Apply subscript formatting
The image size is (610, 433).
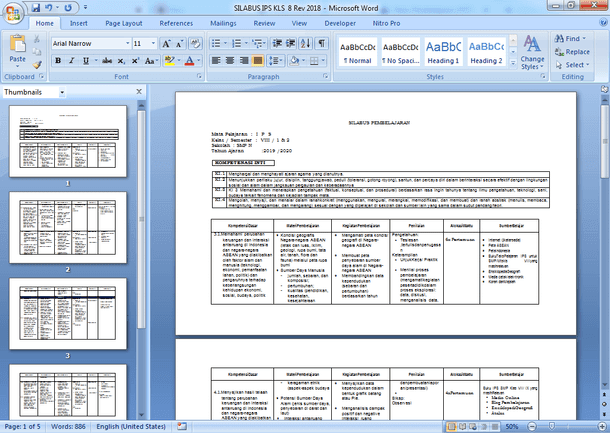pos(121,61)
